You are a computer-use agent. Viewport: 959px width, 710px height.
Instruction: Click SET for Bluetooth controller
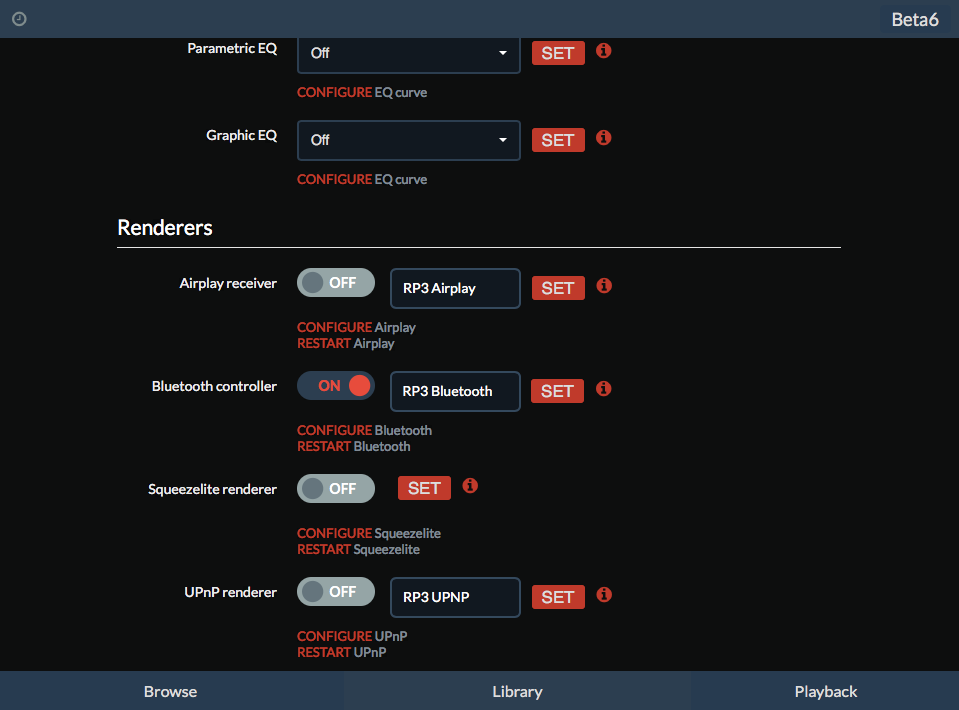pyautogui.click(x=557, y=391)
